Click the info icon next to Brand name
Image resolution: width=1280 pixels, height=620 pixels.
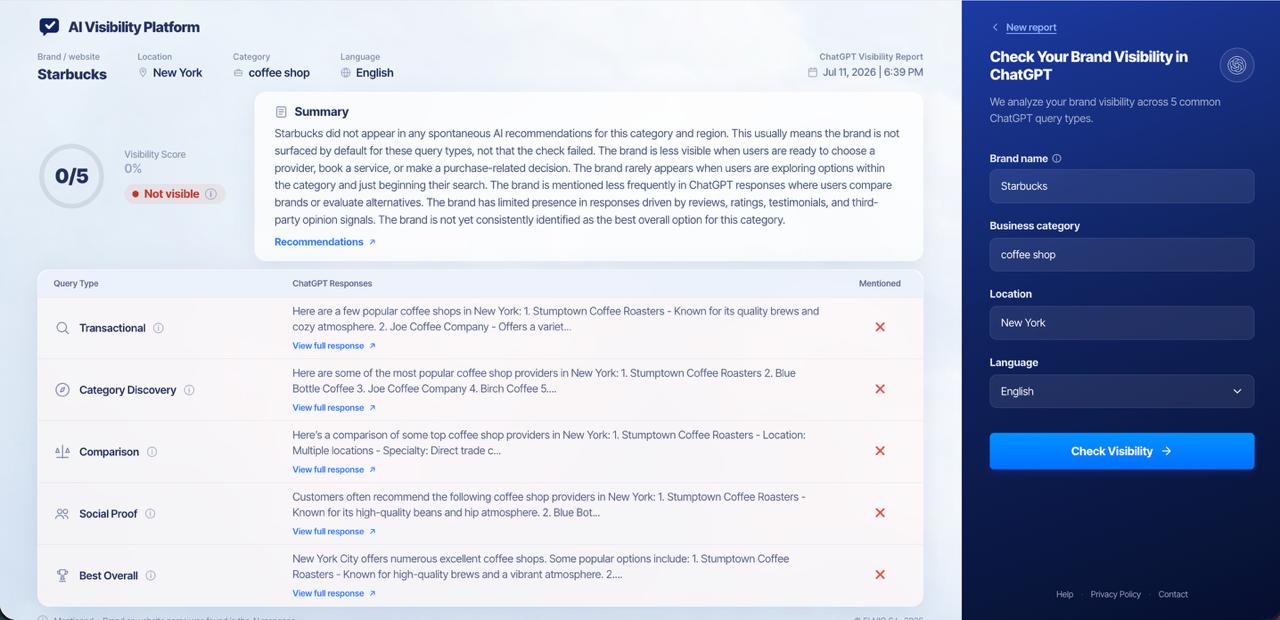pos(1057,159)
